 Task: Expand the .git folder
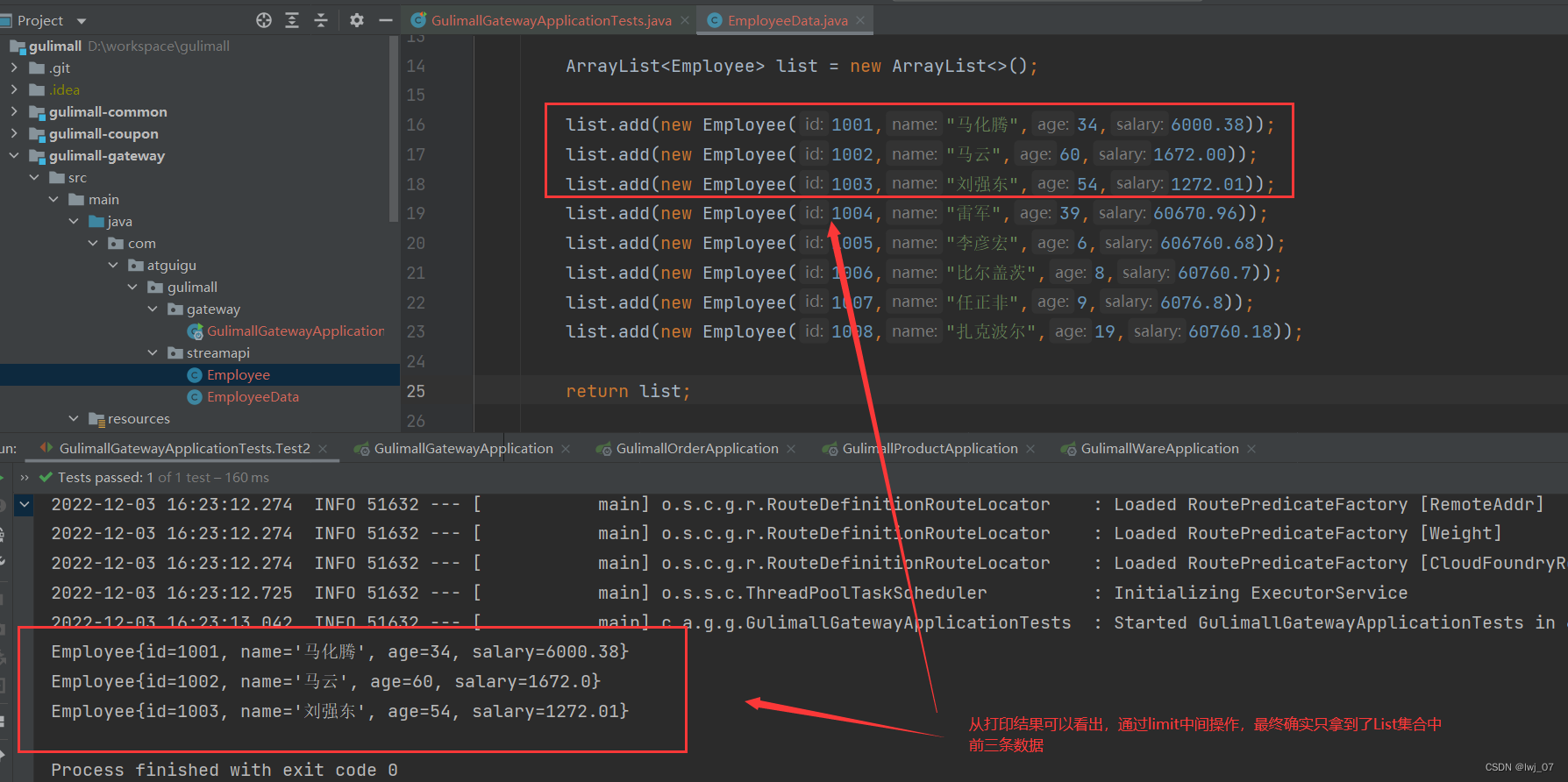14,68
